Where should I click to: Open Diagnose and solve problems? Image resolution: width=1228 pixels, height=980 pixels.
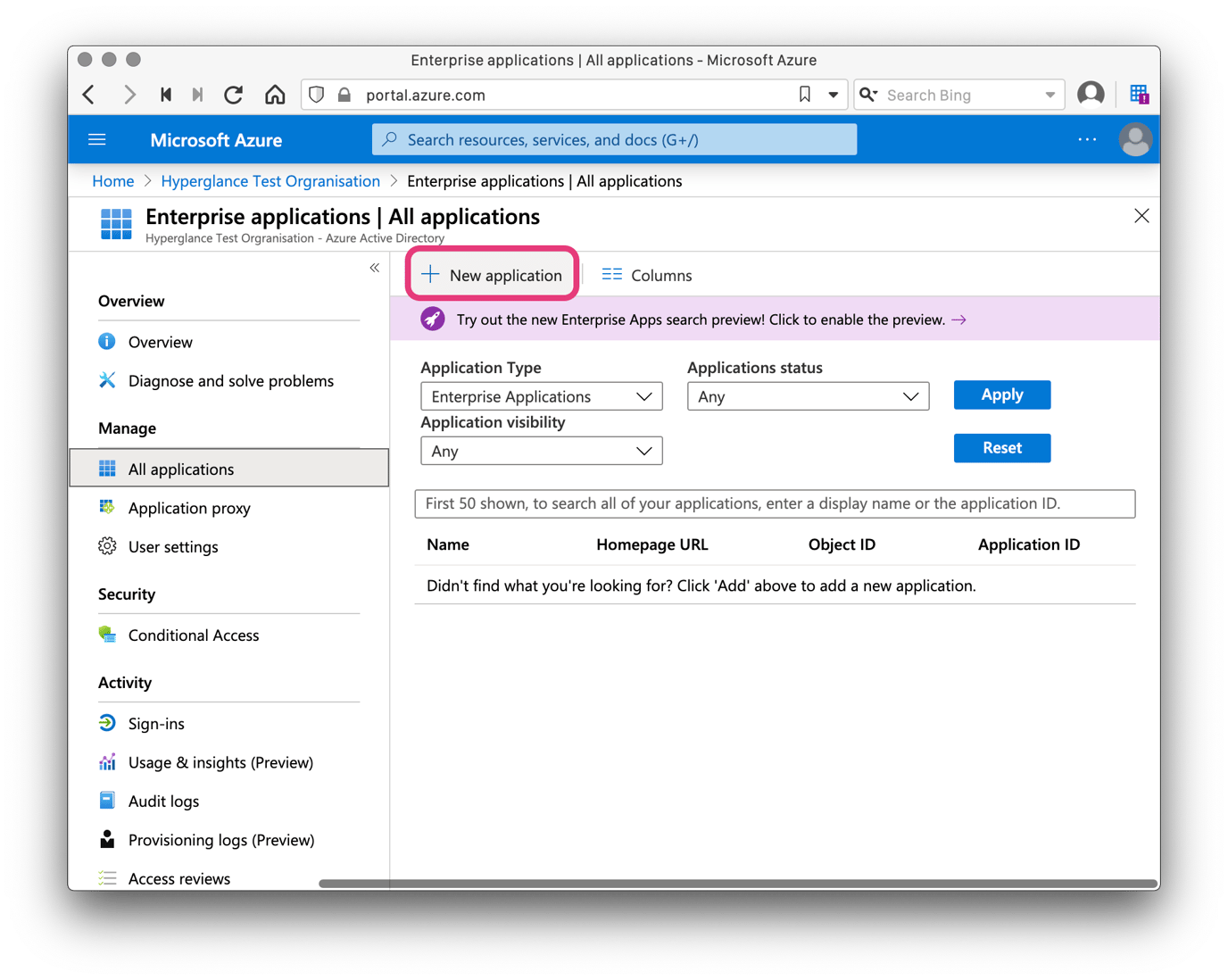click(230, 380)
